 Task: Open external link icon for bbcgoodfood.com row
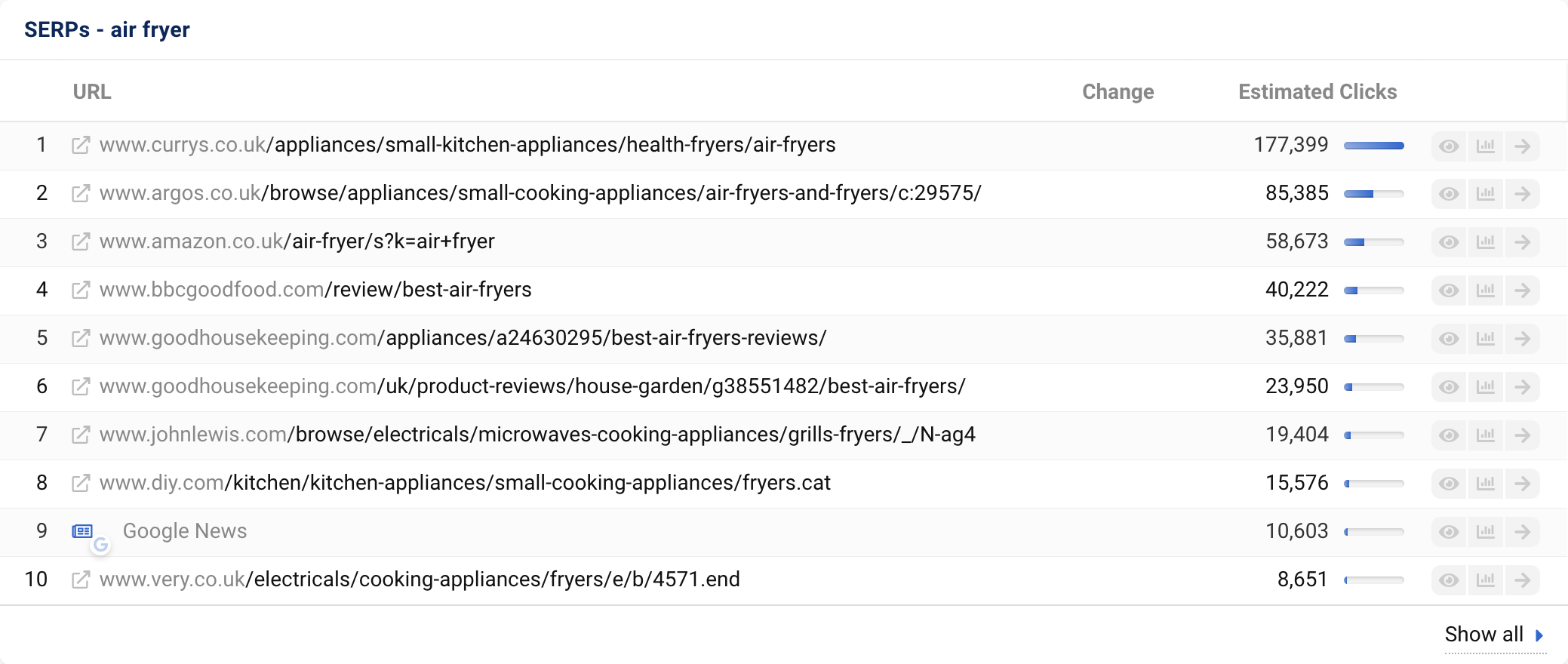pos(81,290)
